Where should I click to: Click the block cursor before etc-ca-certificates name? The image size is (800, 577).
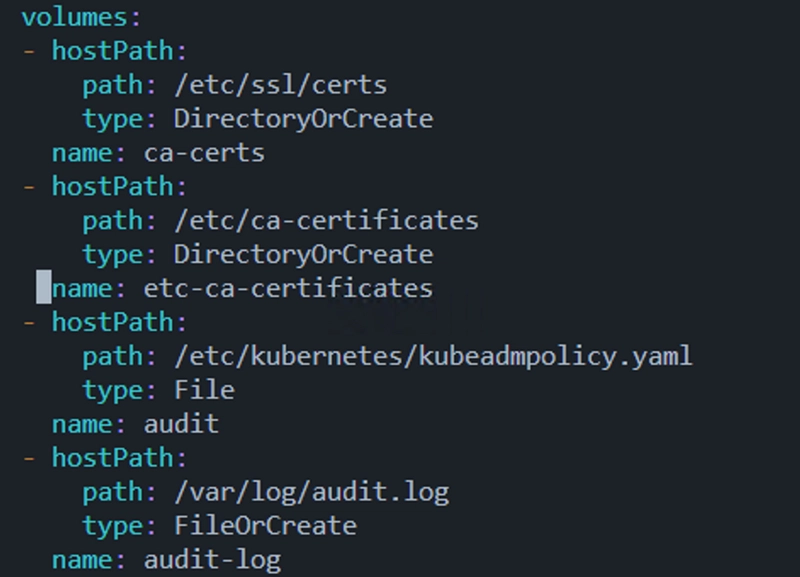tap(44, 288)
